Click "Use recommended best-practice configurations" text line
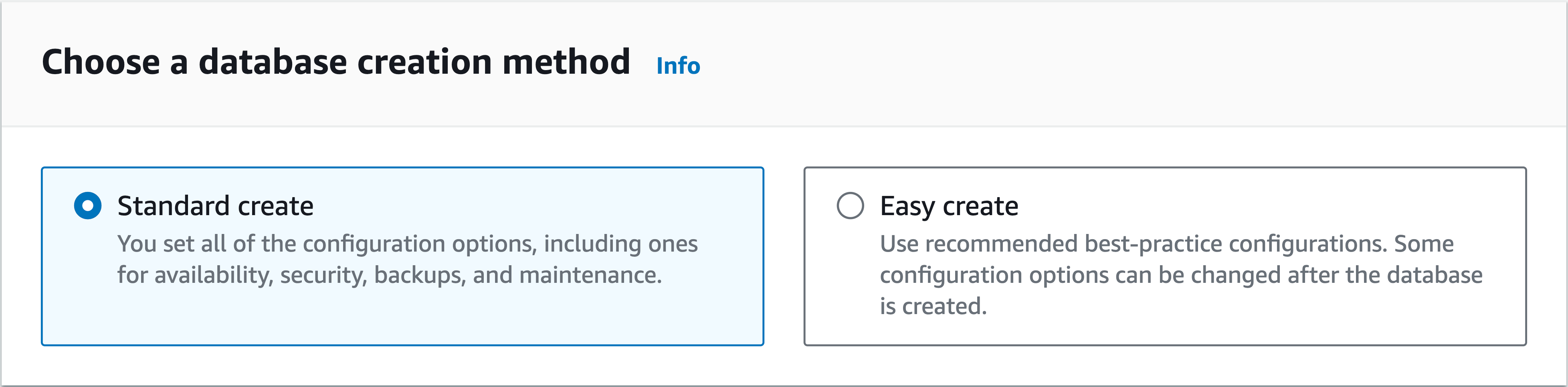Screen dimensions: 1568x387 click(1166, 244)
